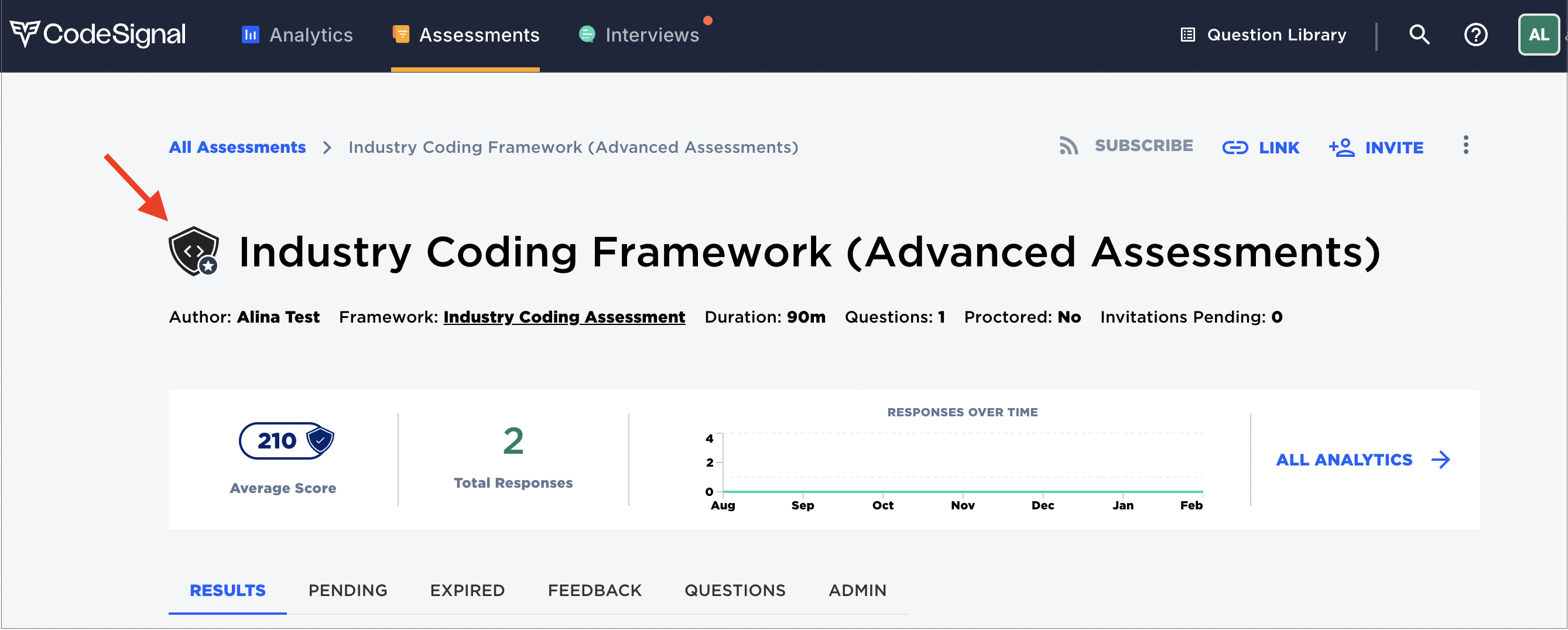This screenshot has height=630, width=1568.
Task: Click the shield code badge icon
Action: coord(194,251)
